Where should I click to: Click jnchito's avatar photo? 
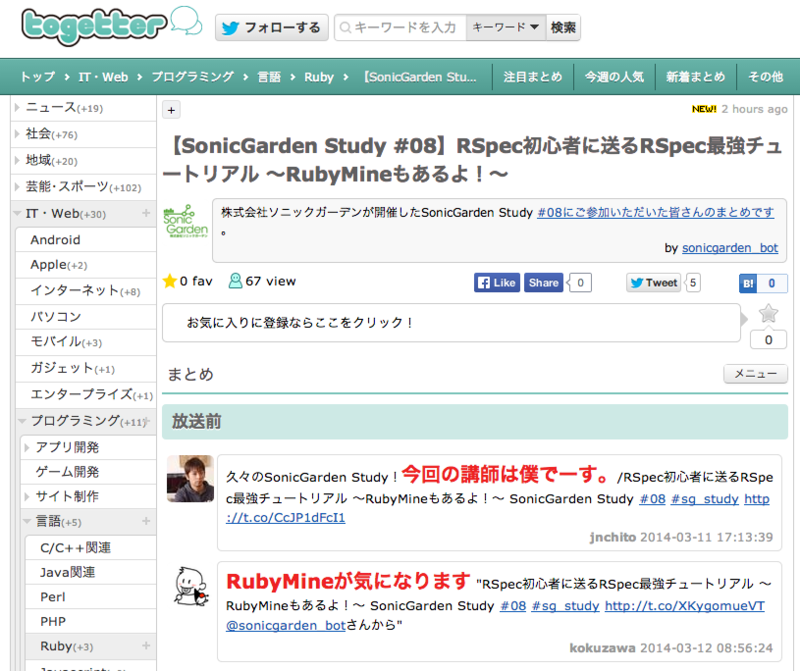click(x=190, y=479)
